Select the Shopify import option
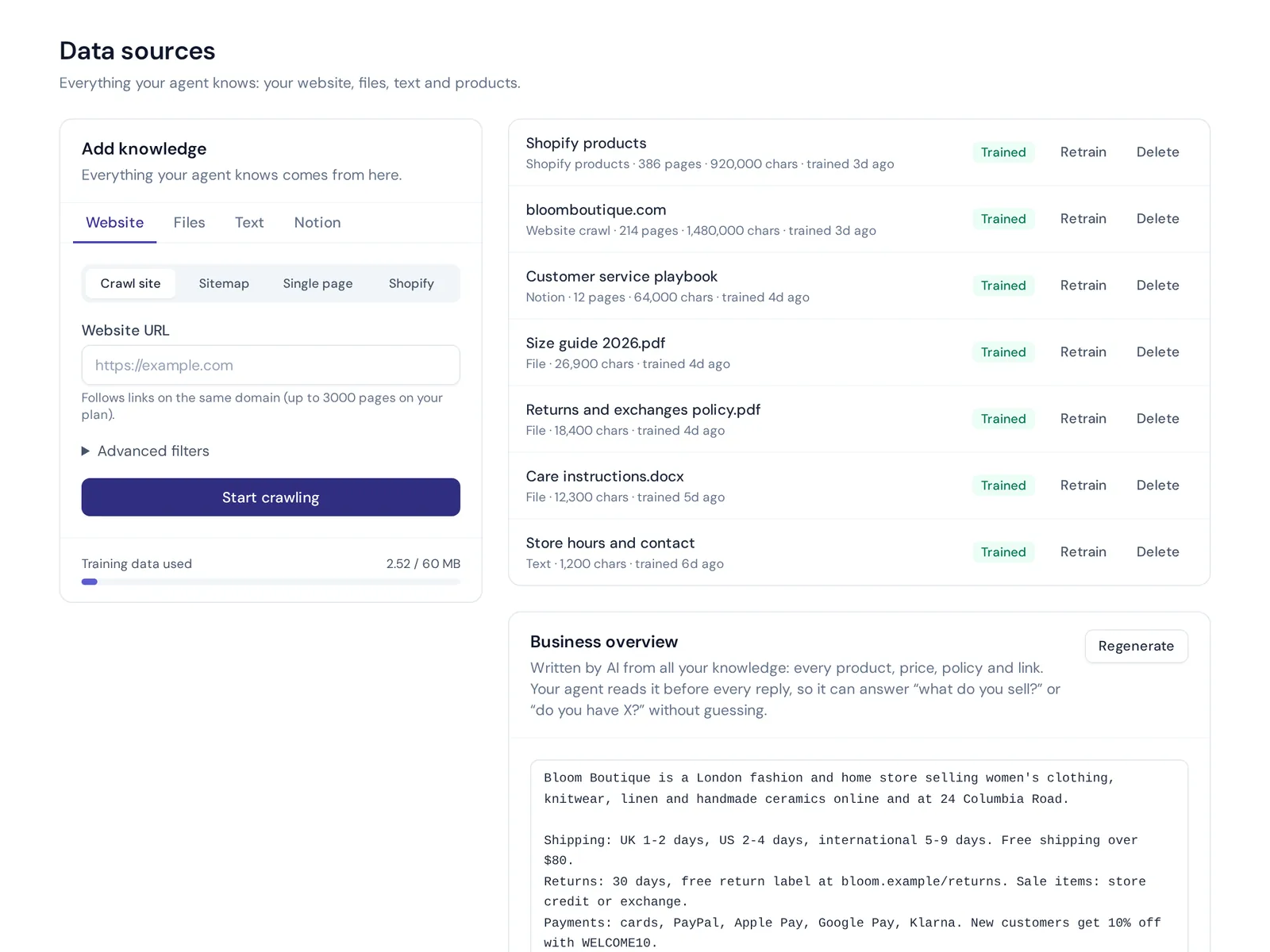This screenshot has height=952, width=1270. (x=411, y=283)
